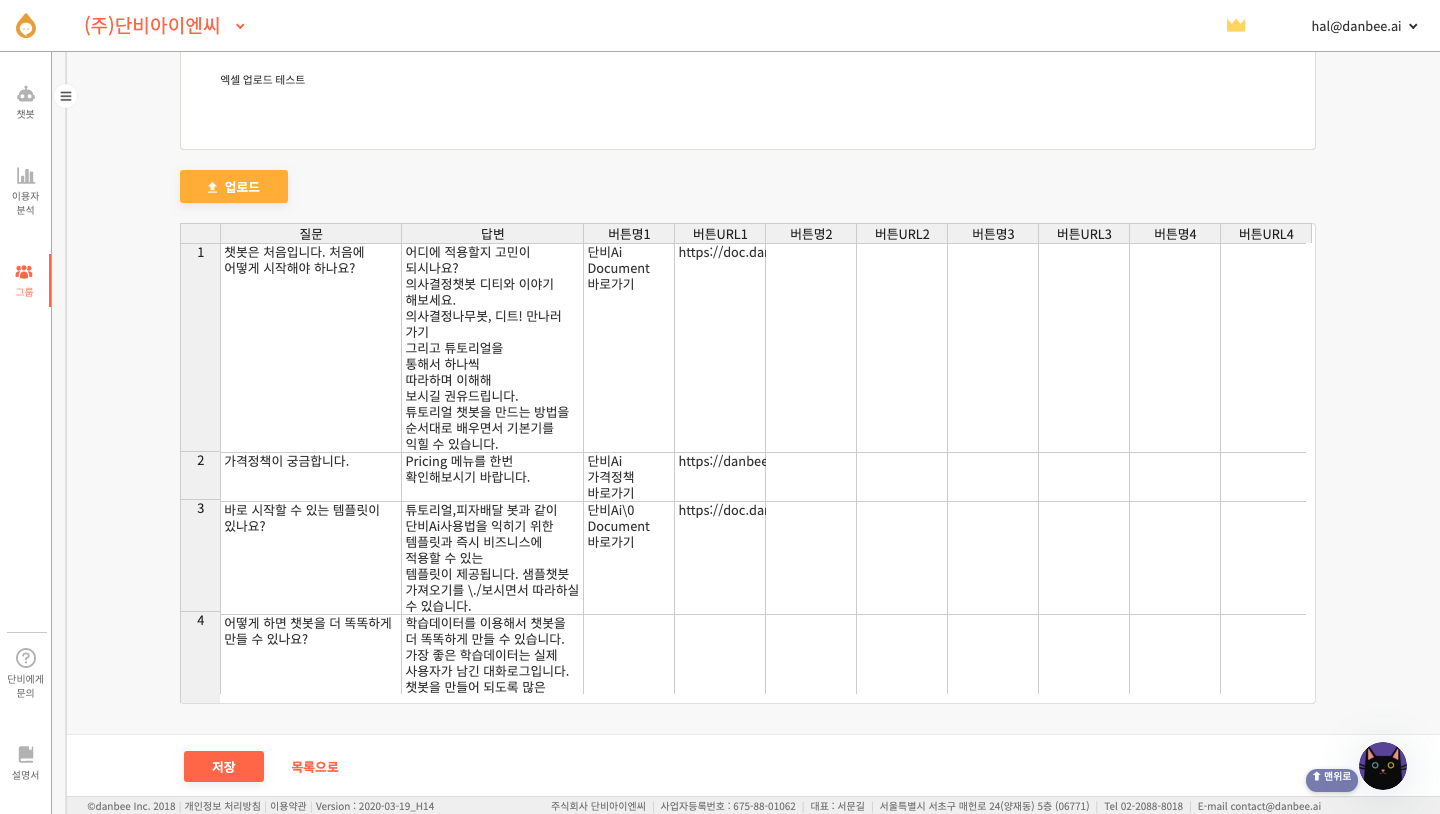Toggle the sidebar hamburger menu icon
The width and height of the screenshot is (1440, 814).
click(66, 96)
